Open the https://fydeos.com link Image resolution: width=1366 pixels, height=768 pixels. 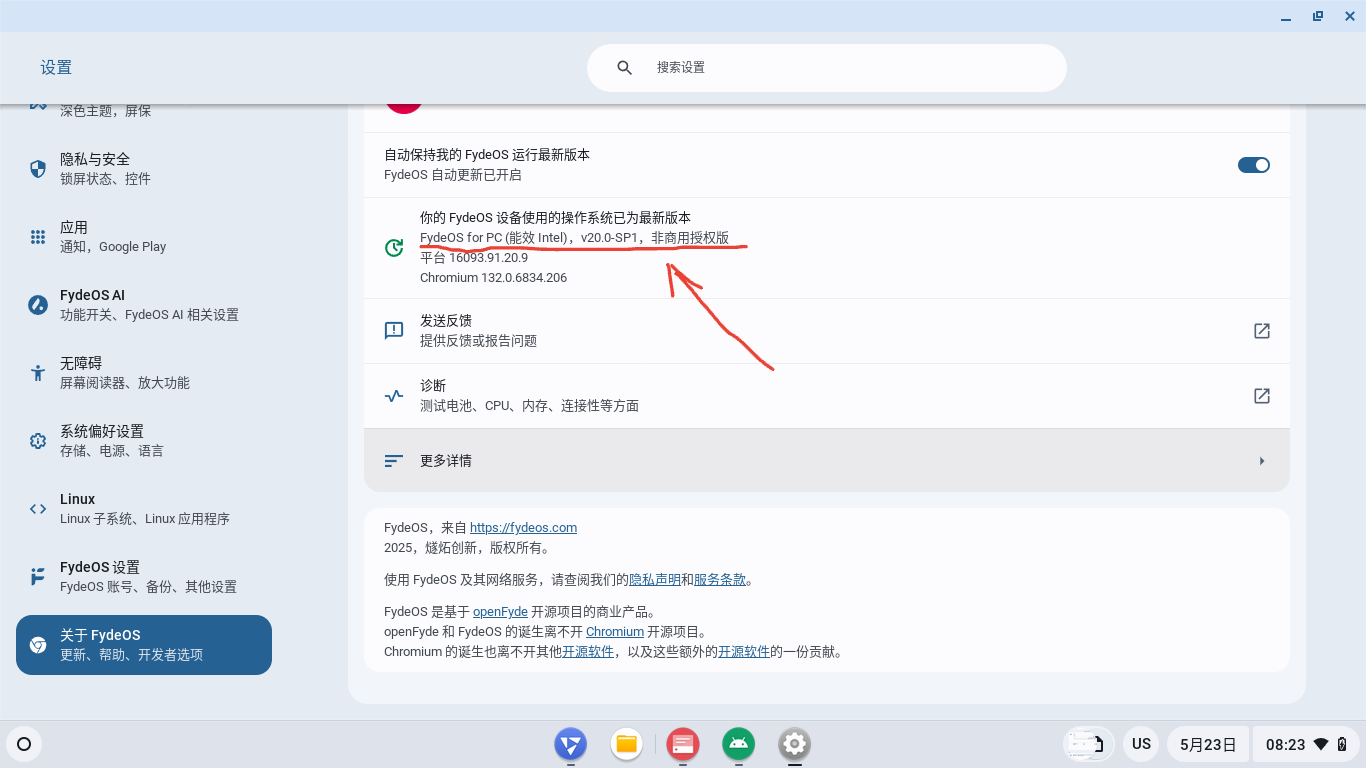pyautogui.click(x=523, y=528)
